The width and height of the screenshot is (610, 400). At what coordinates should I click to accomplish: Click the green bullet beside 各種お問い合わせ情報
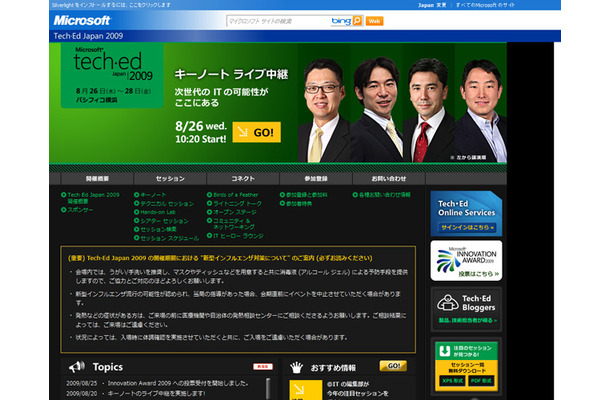(x=355, y=195)
